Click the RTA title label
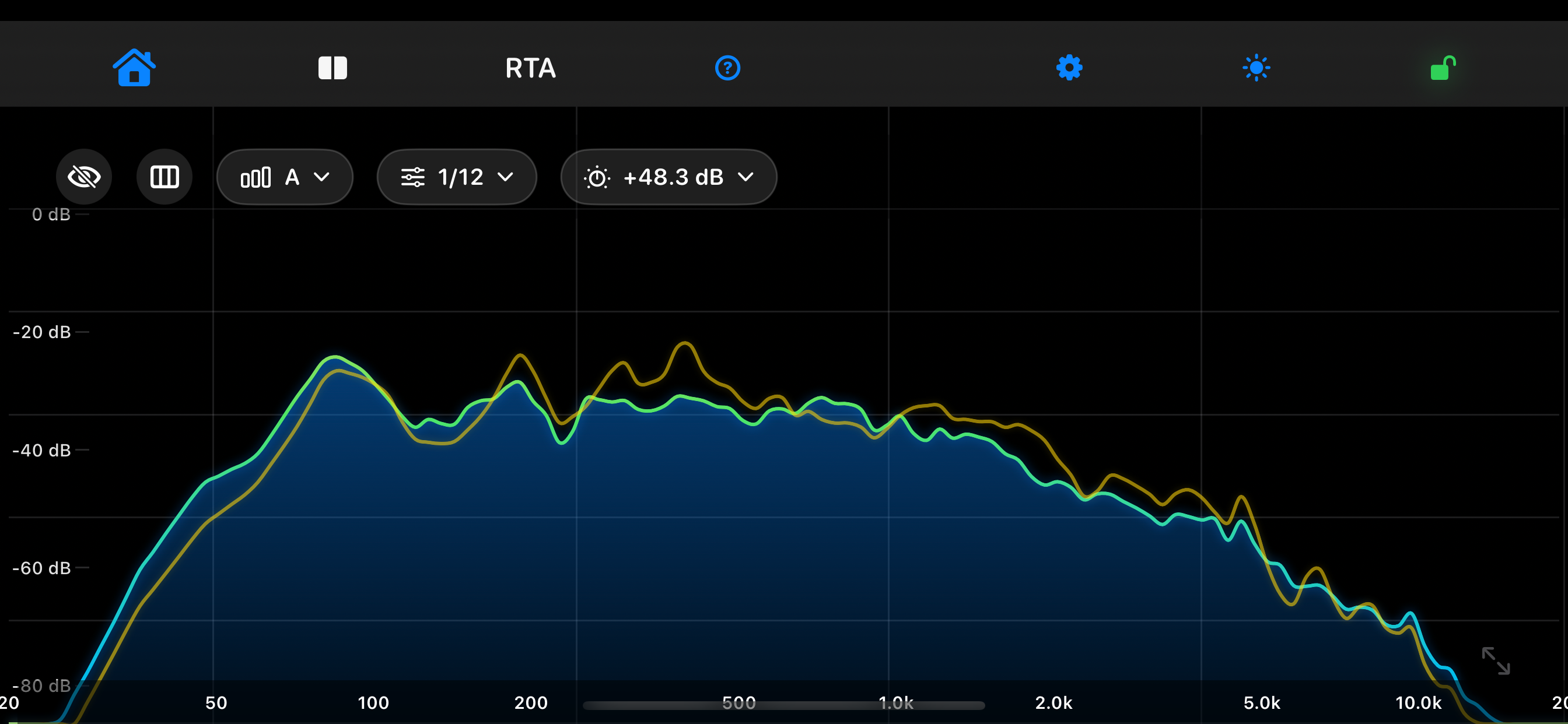Viewport: 1568px width, 724px height. pos(530,68)
